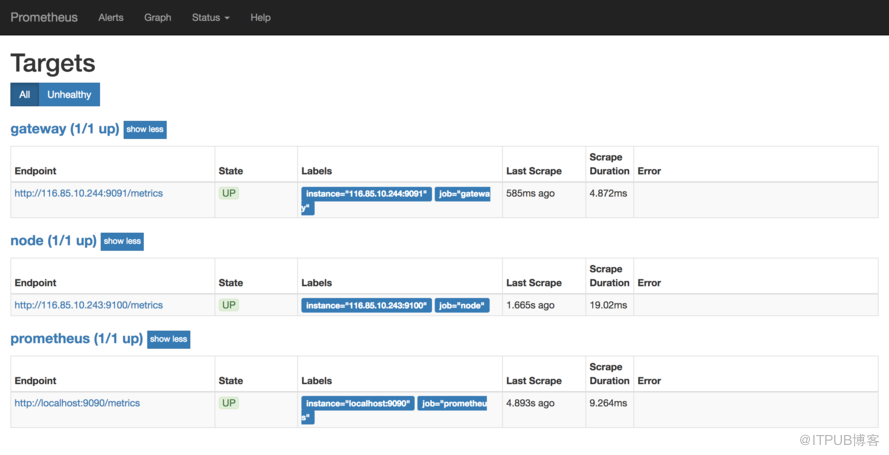Click the 9.264ms scrape duration value
This screenshot has height=455, width=889.
tap(608, 403)
